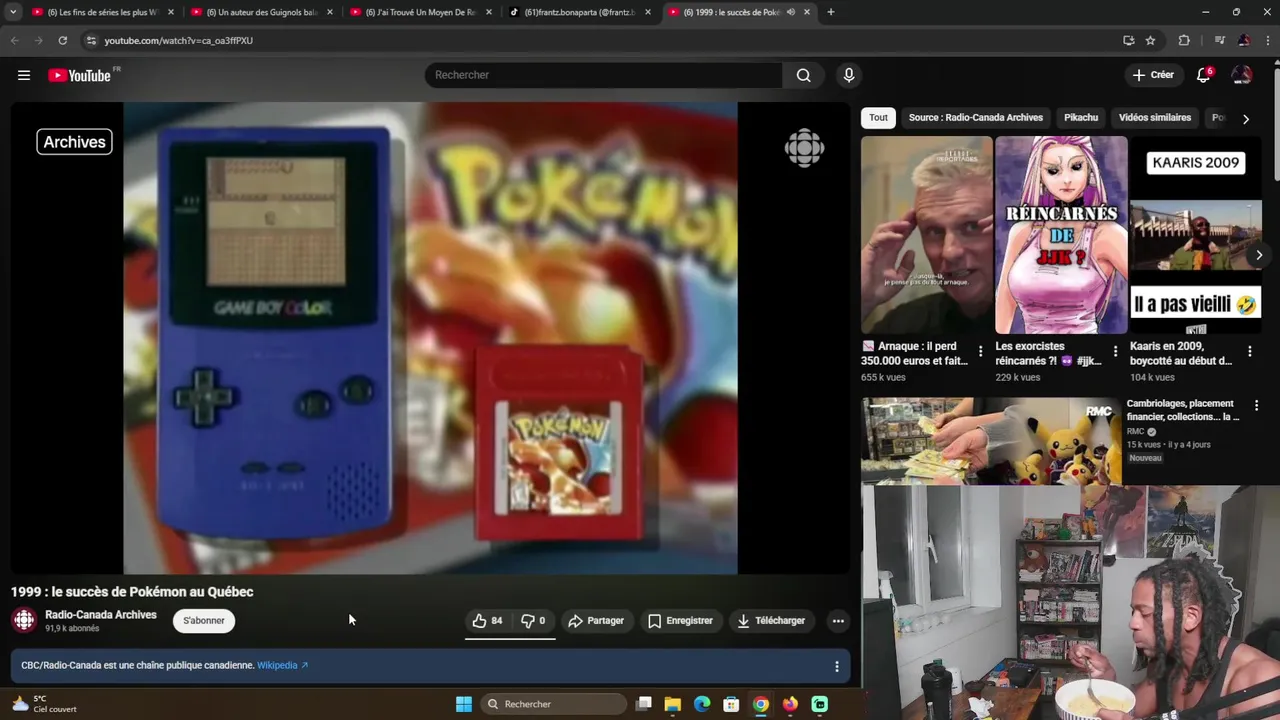Select the Source : Radio-Canada Archives chip

coord(975,118)
